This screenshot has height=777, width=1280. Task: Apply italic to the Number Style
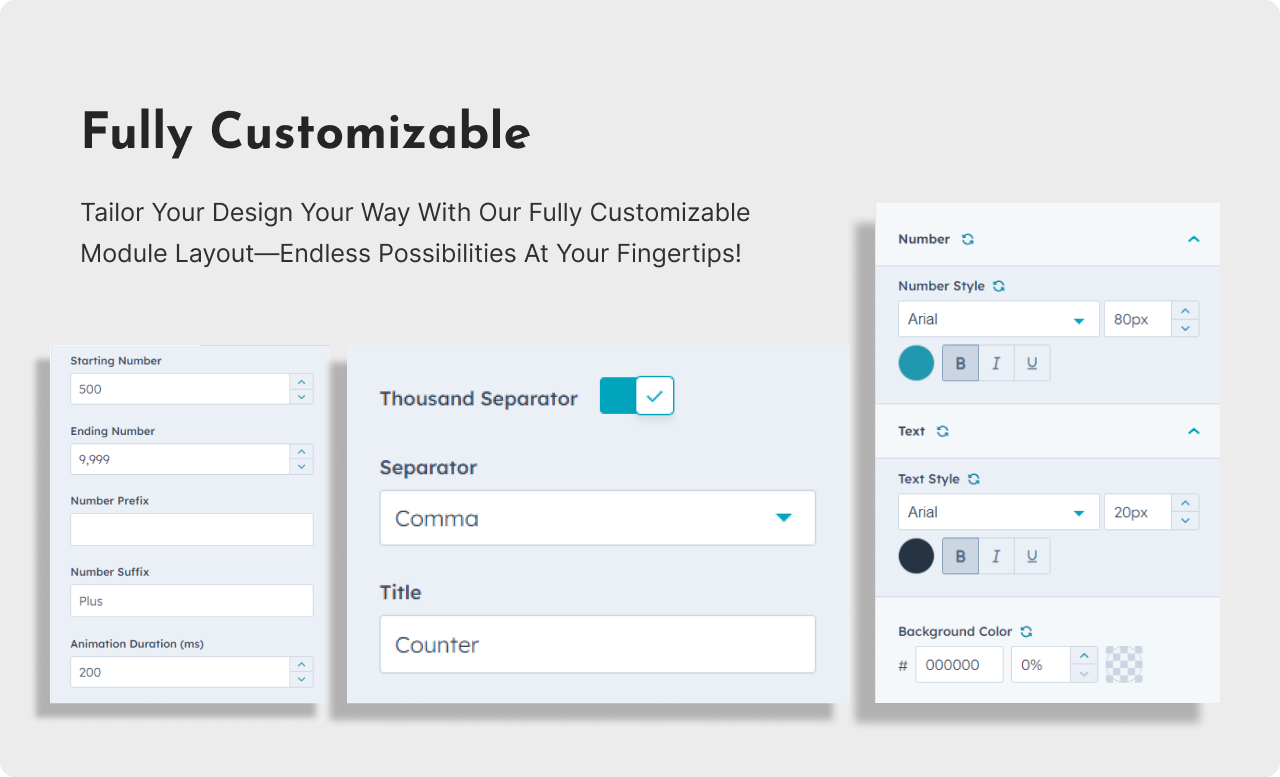[x=996, y=362]
